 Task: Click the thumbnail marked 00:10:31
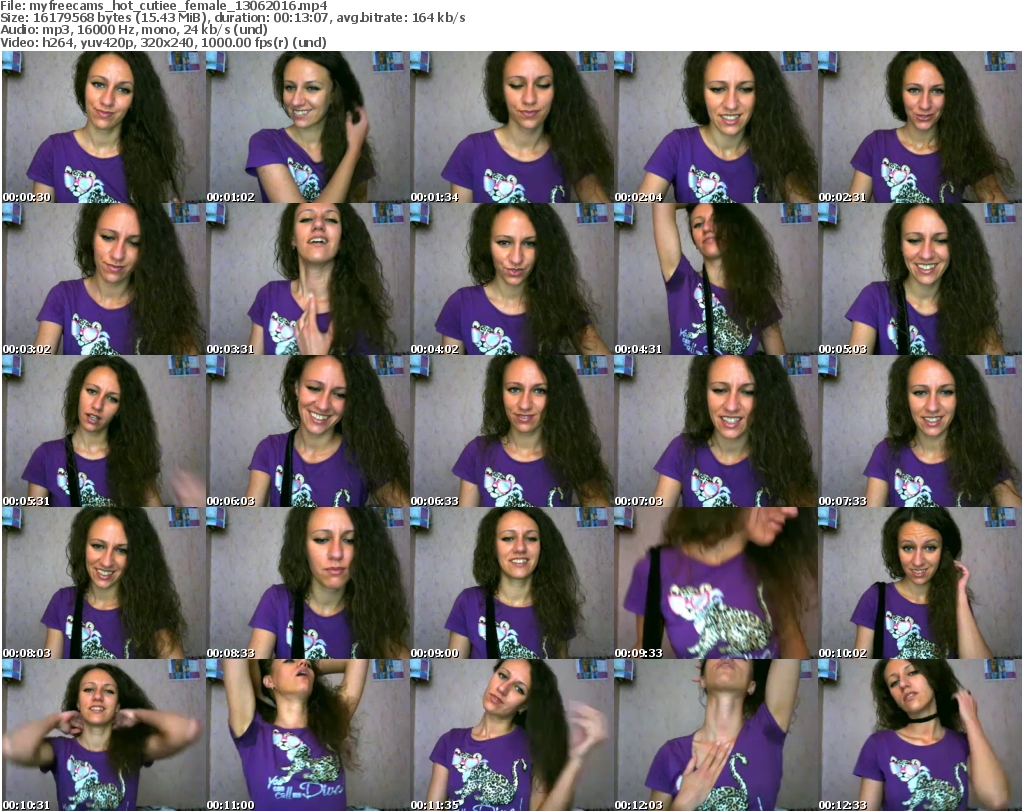pyautogui.click(x=103, y=735)
